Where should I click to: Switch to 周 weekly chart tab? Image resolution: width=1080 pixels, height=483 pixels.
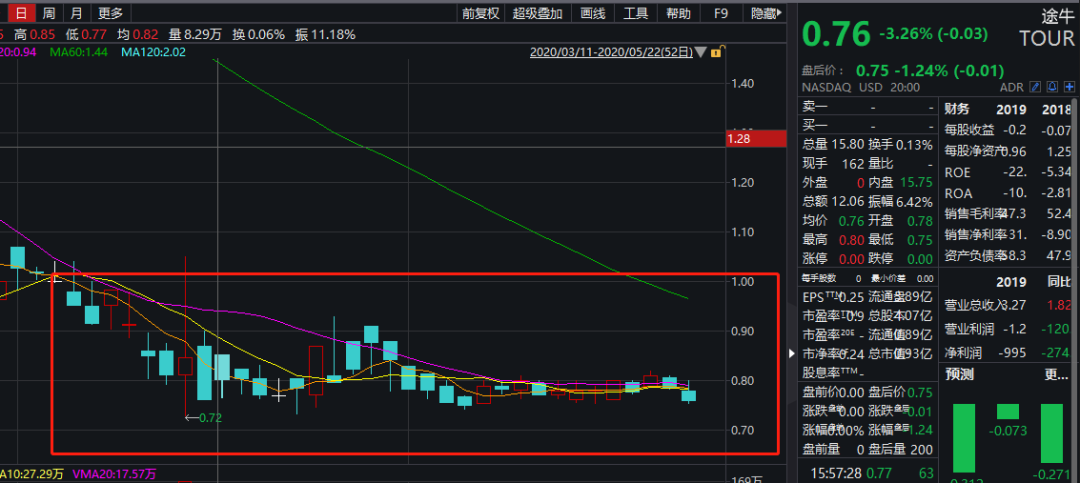[x=48, y=13]
